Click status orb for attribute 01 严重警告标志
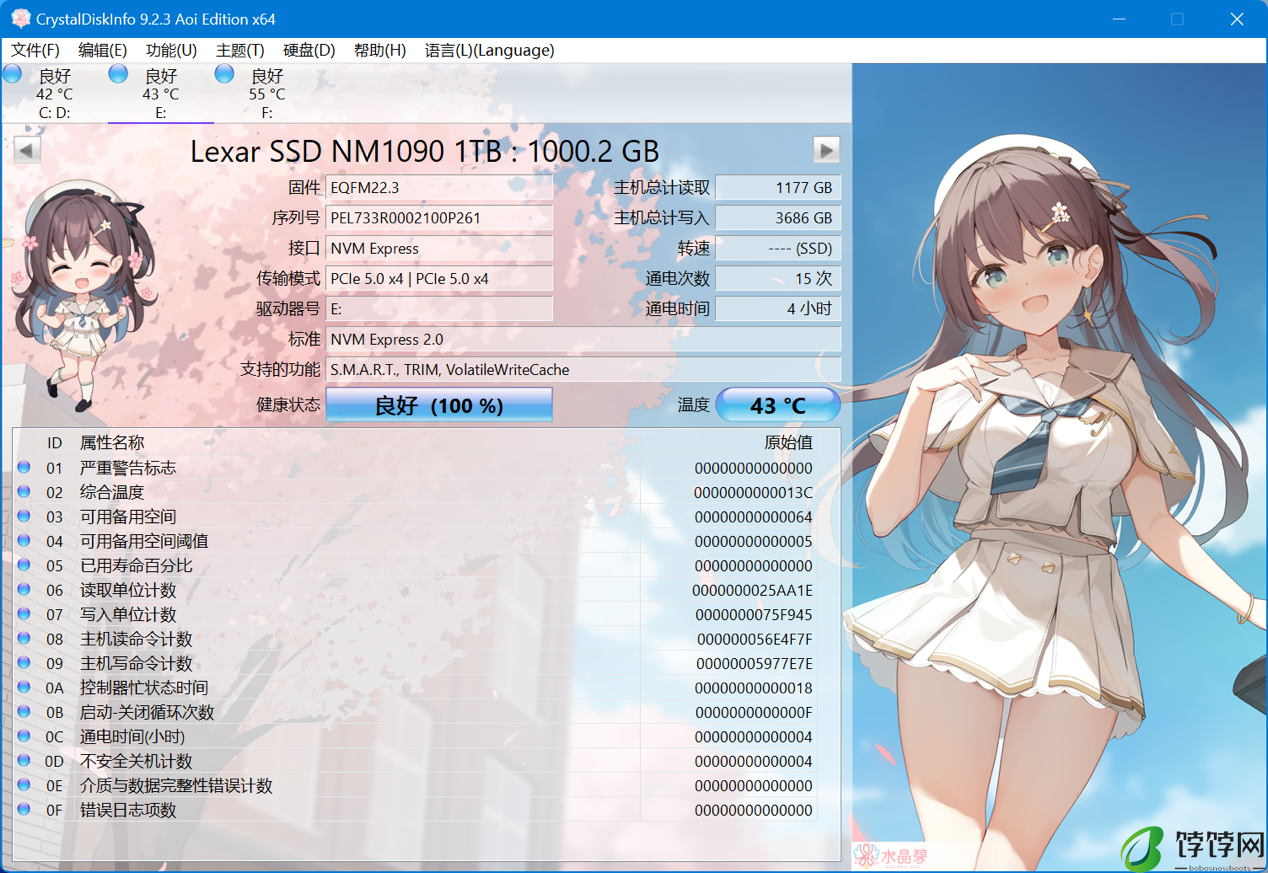The height and width of the screenshot is (873, 1268). (x=24, y=467)
